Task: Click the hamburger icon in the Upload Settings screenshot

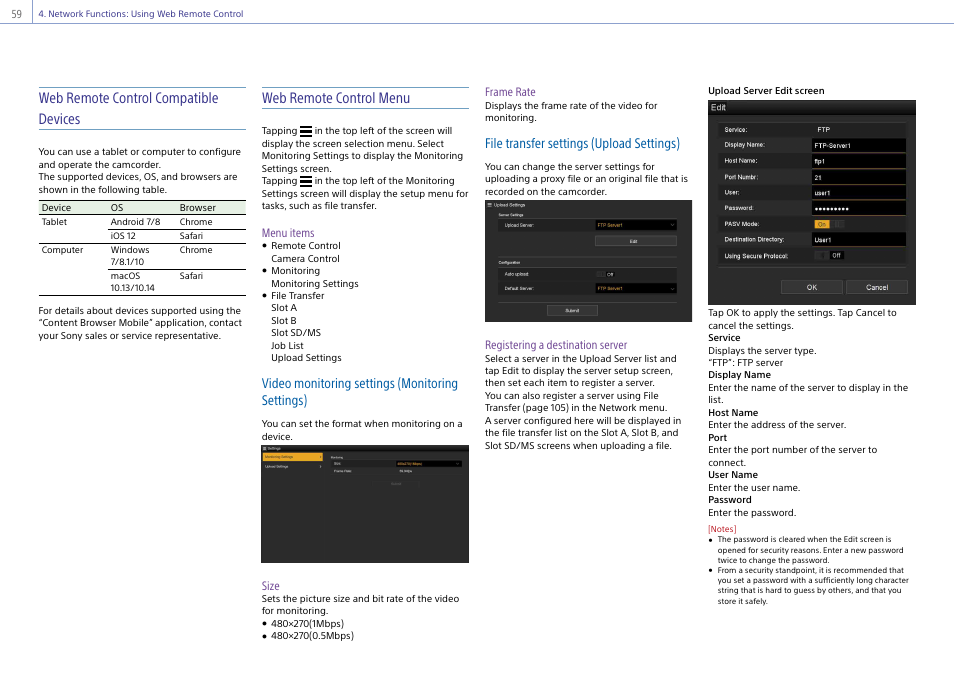Action: 490,205
